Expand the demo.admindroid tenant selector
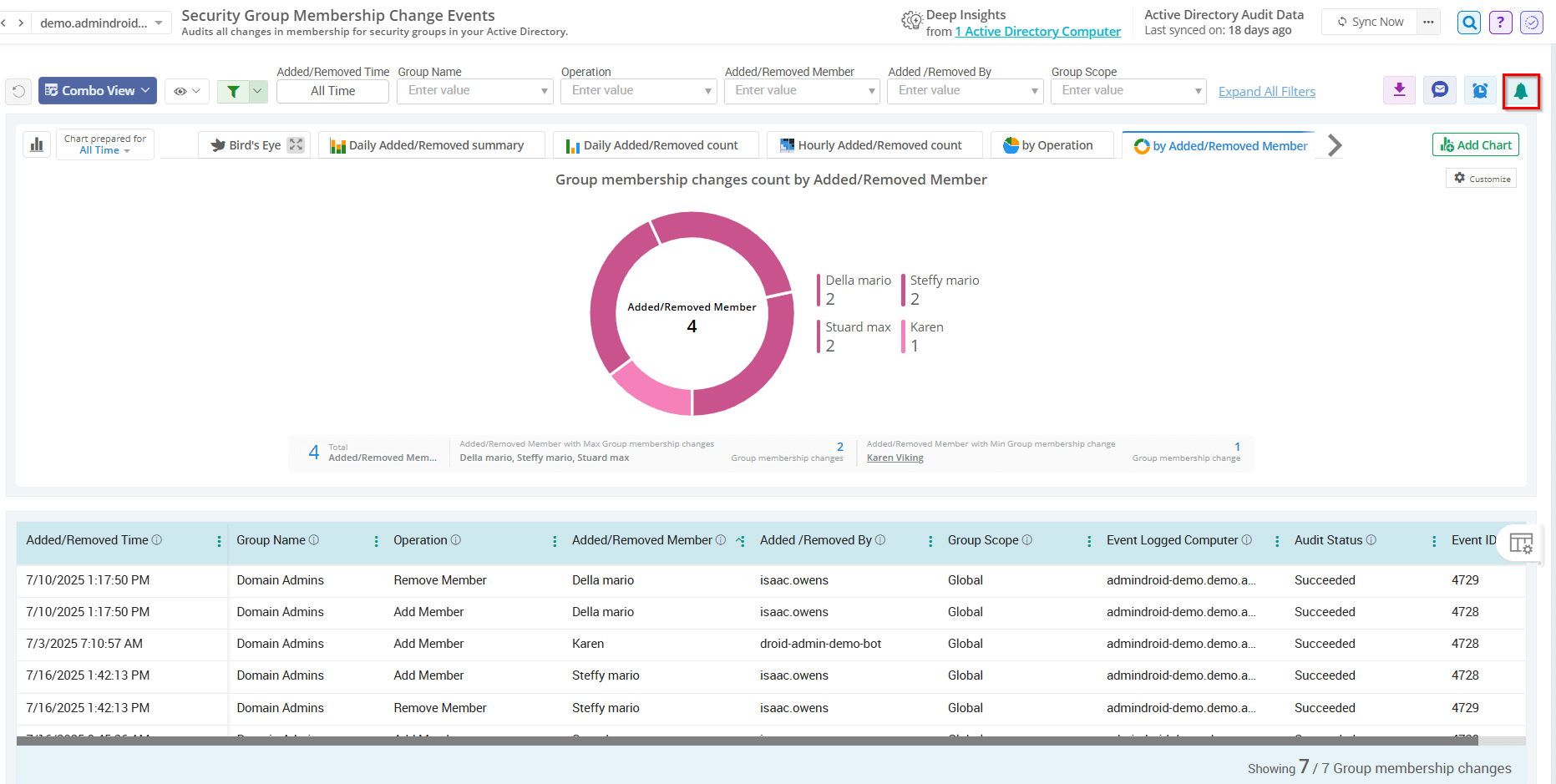 pos(100,23)
